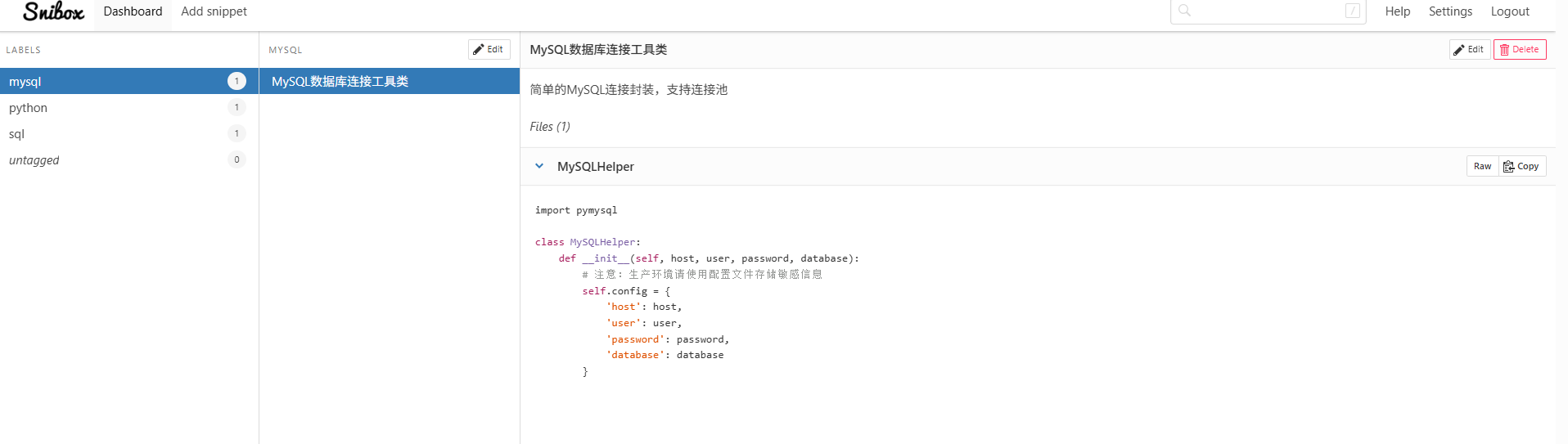This screenshot has height=444, width=1568.
Task: Select the python label
Action: (129, 107)
